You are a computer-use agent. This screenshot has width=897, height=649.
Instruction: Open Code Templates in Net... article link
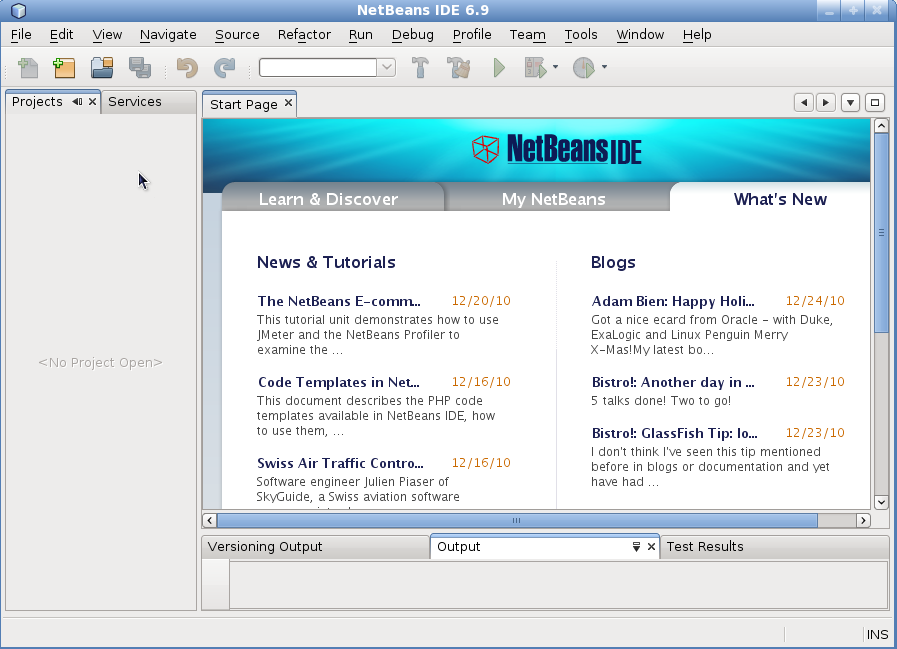(x=339, y=382)
